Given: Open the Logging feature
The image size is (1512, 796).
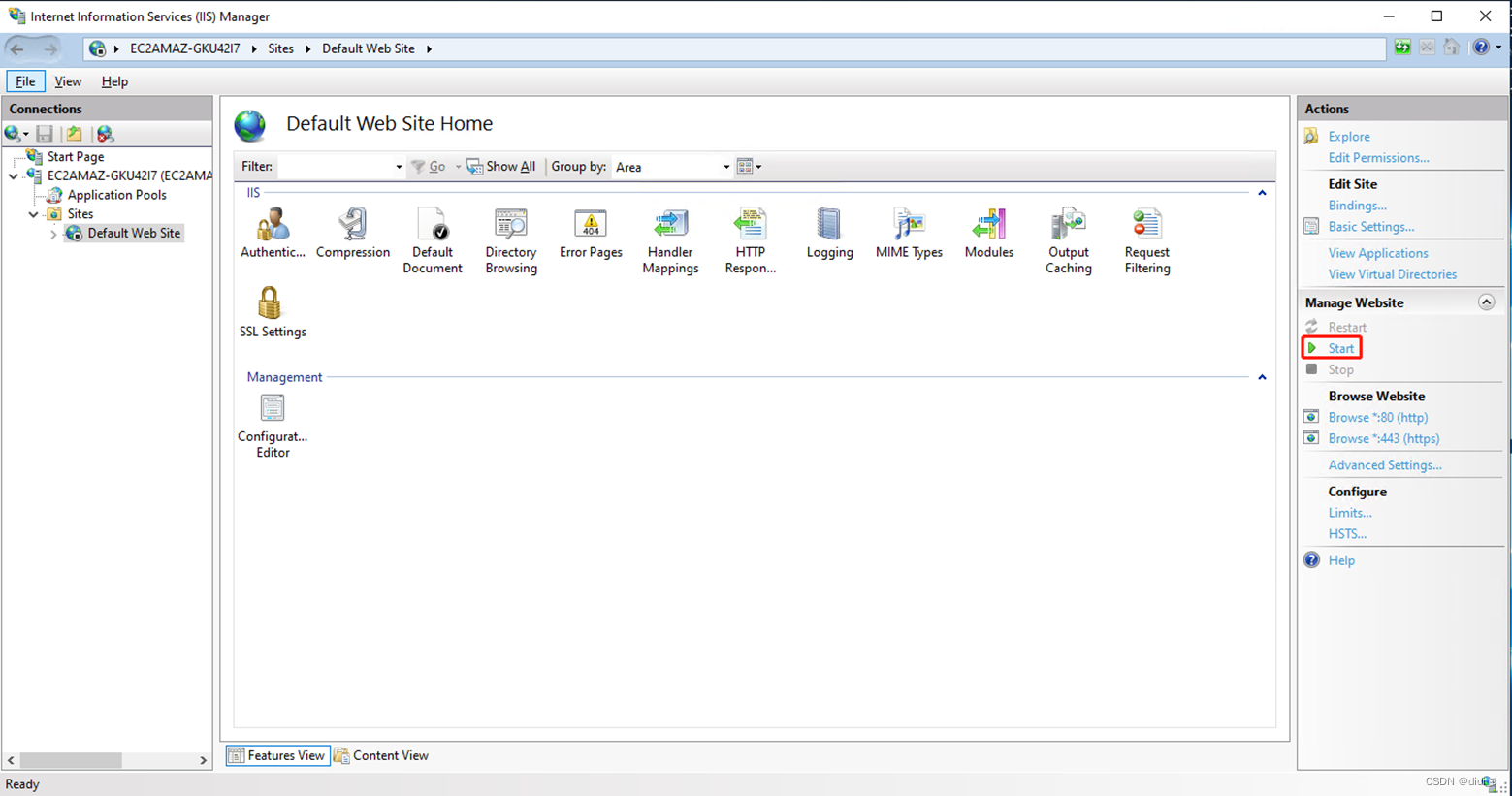Looking at the screenshot, I should 829,234.
